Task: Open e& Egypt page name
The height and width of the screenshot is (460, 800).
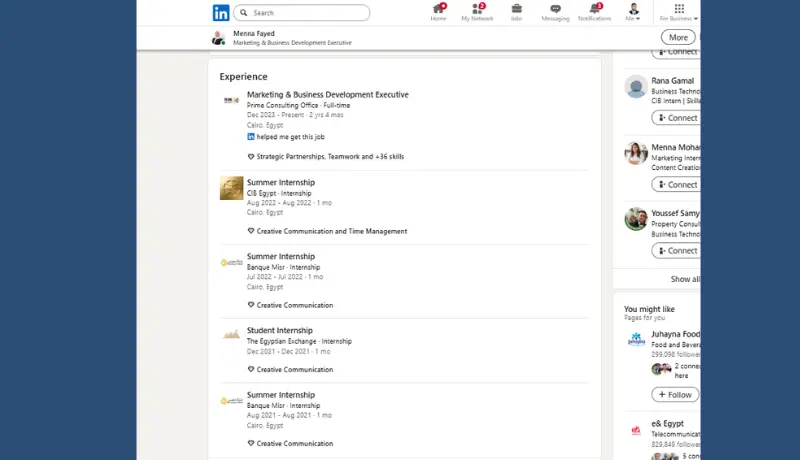Action: point(667,423)
